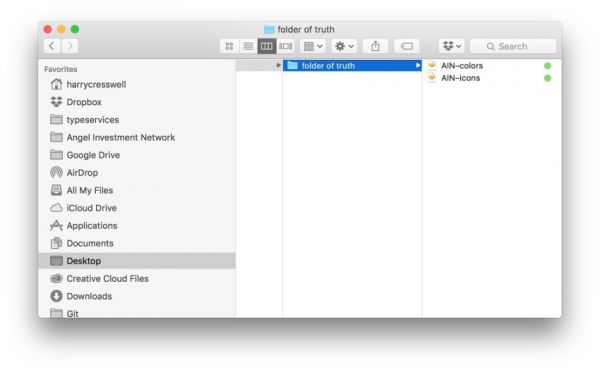Click the Creative Cloud logo icon
The height and width of the screenshot is (372, 600).
tap(56, 279)
